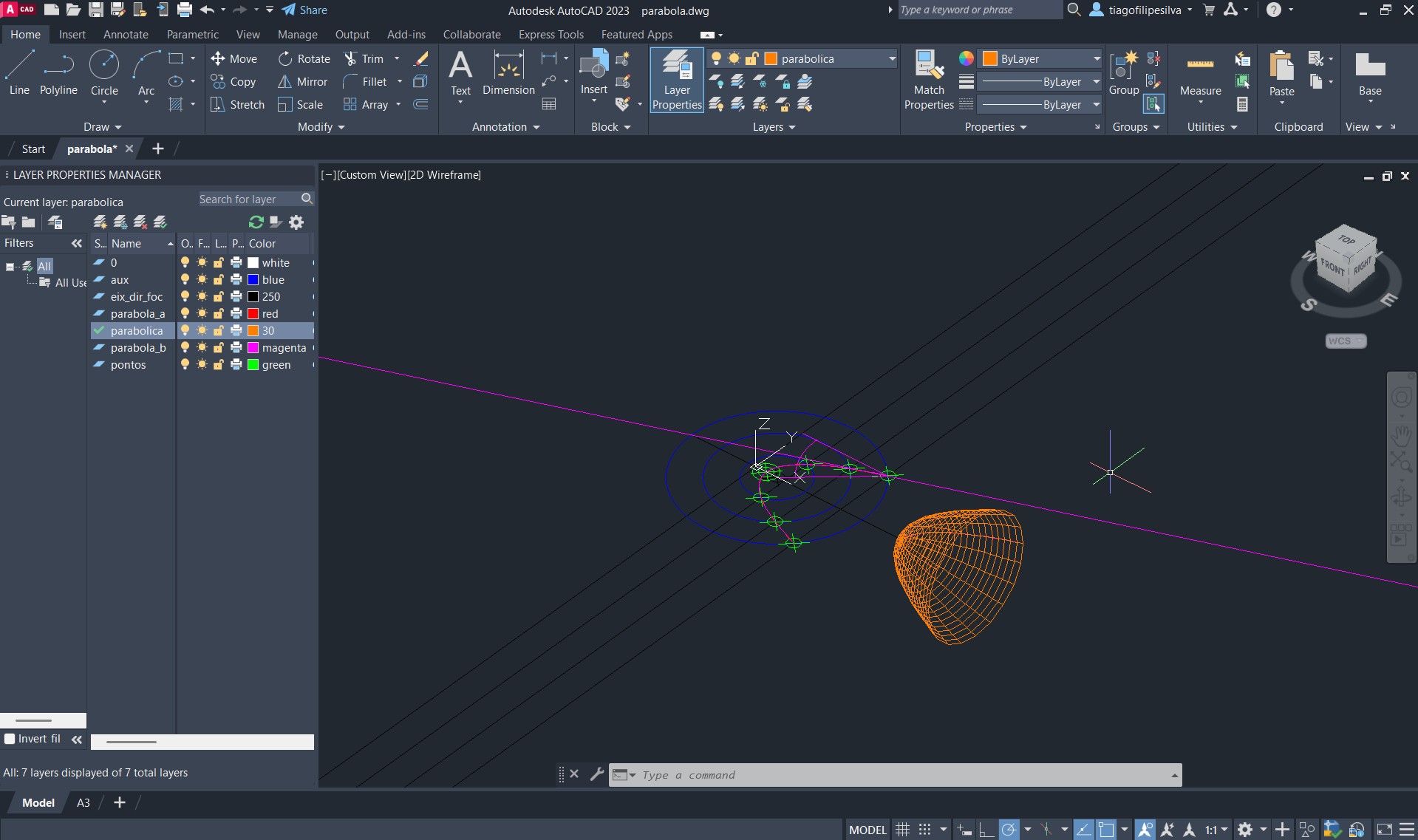Toggle lock on the pontos layer

point(219,365)
